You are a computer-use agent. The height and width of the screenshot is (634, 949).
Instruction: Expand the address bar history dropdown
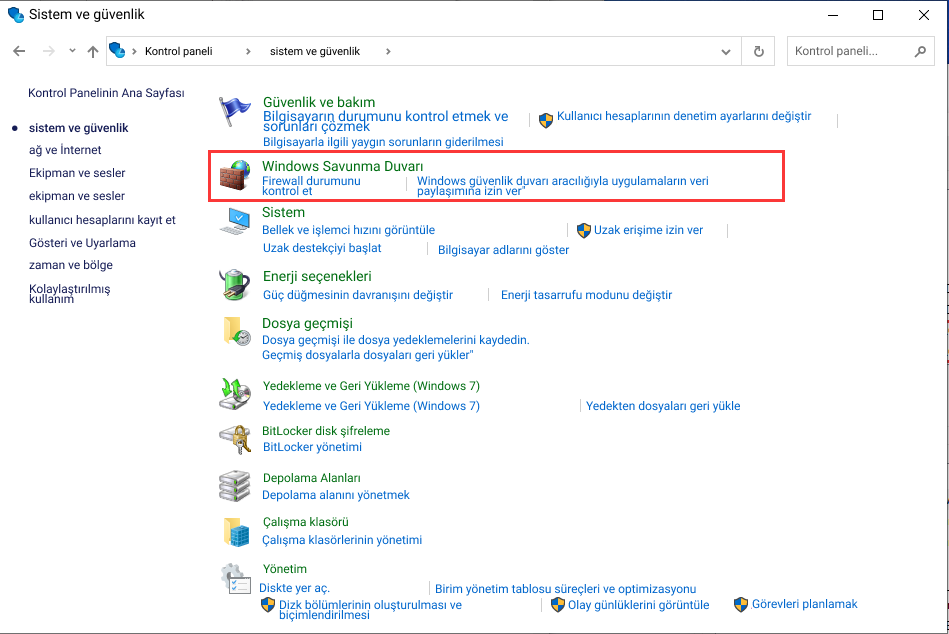pos(726,51)
